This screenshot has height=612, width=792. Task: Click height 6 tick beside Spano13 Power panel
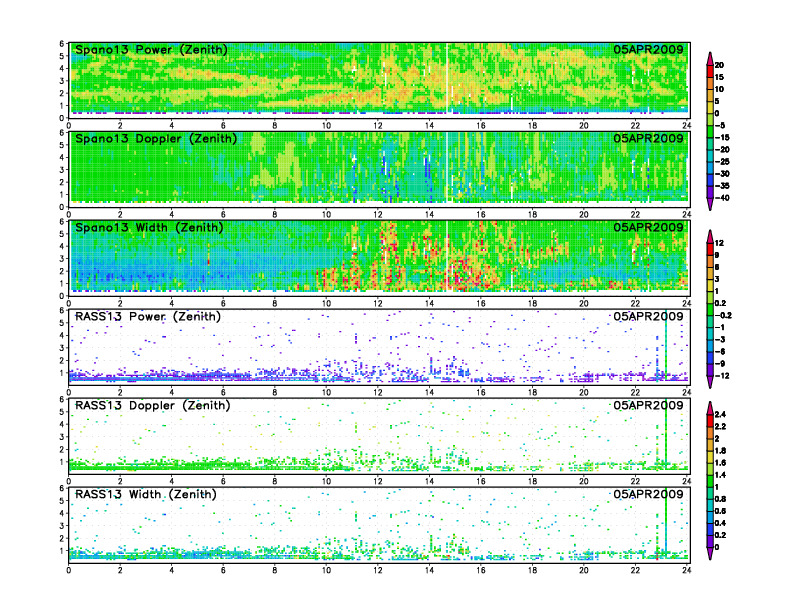pos(62,44)
